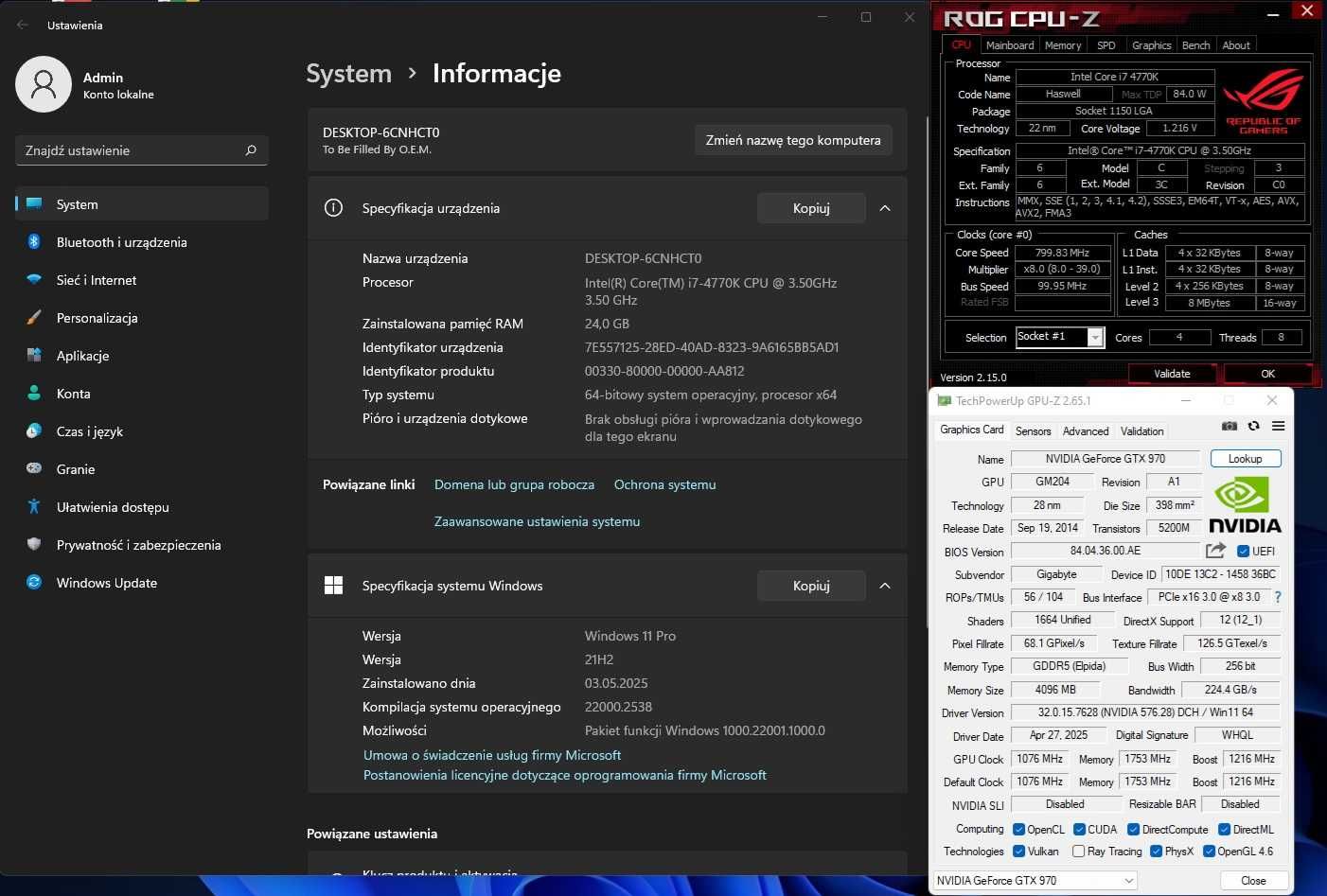Open the Validation tab in GPU-Z

pos(1142,431)
